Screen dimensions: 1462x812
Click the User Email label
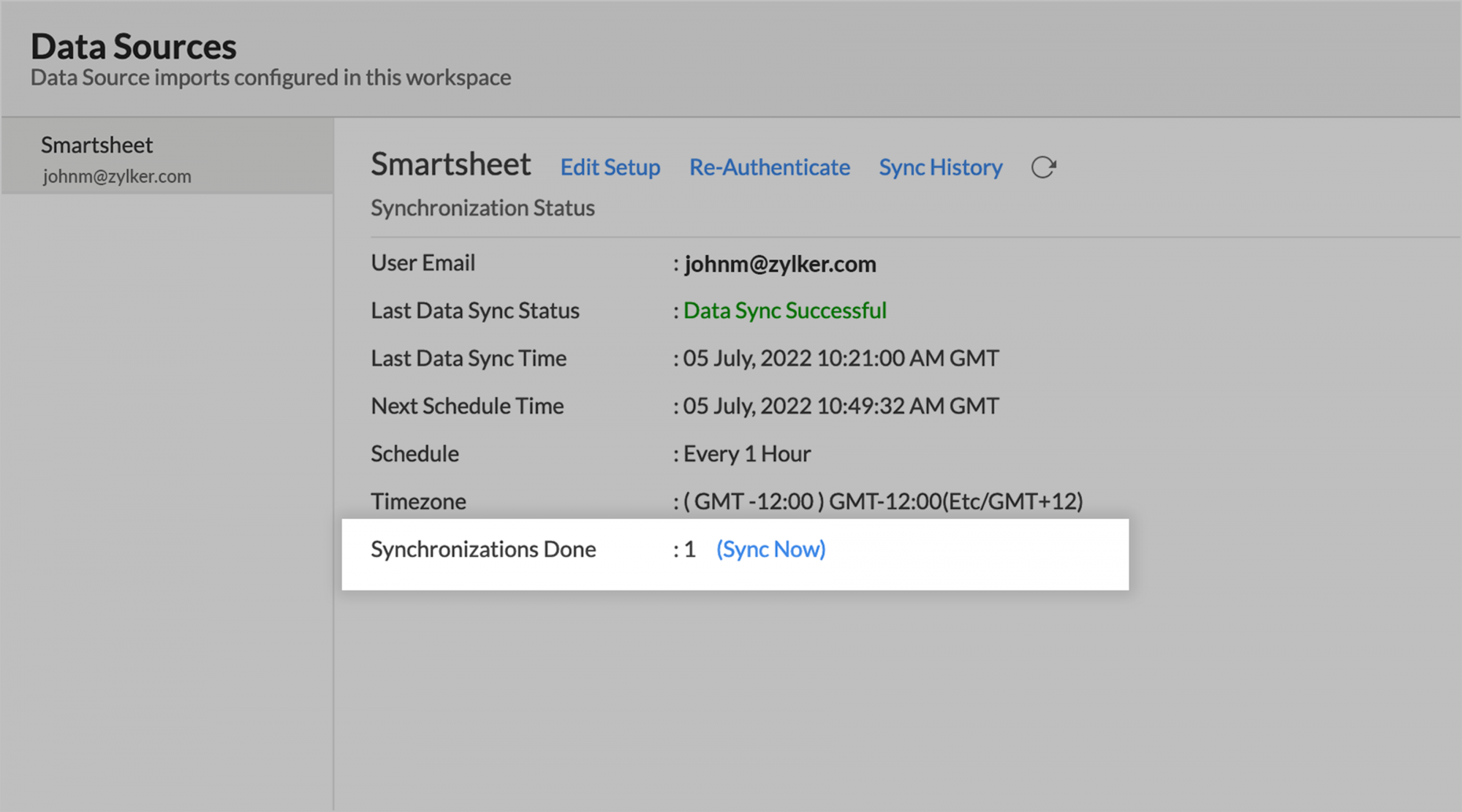[x=423, y=262]
